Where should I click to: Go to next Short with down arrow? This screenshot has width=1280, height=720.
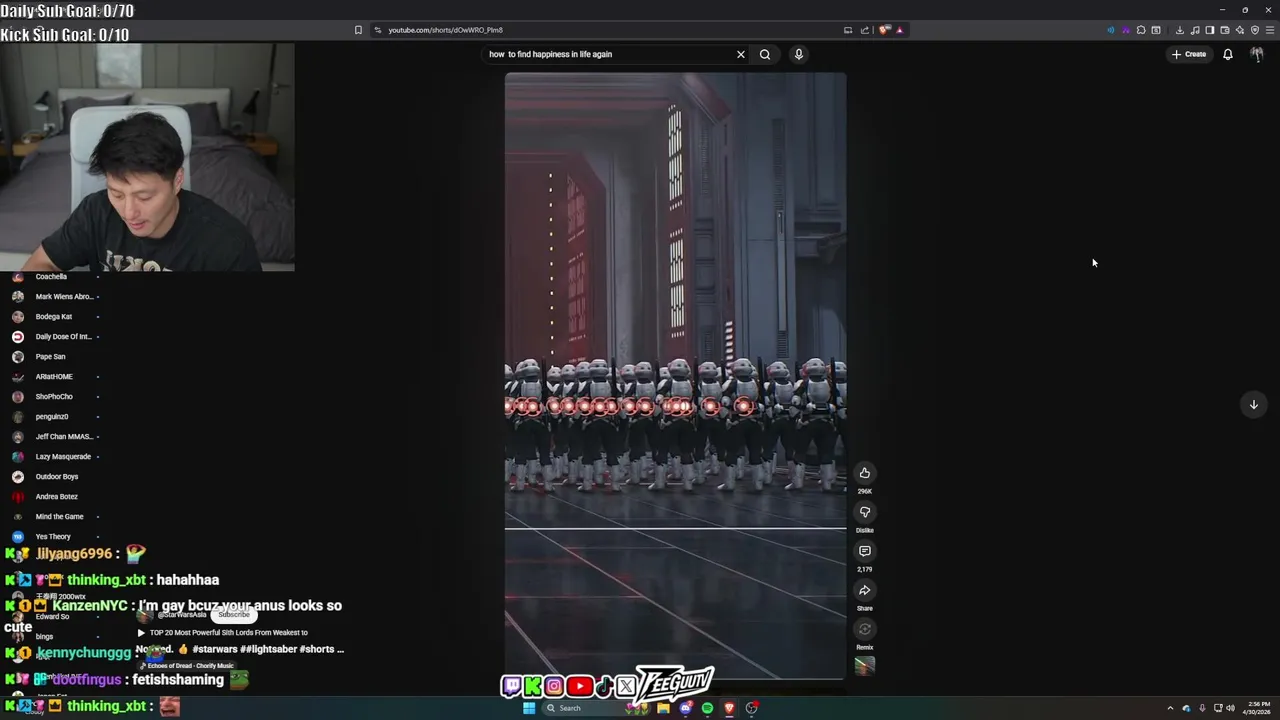[1254, 404]
